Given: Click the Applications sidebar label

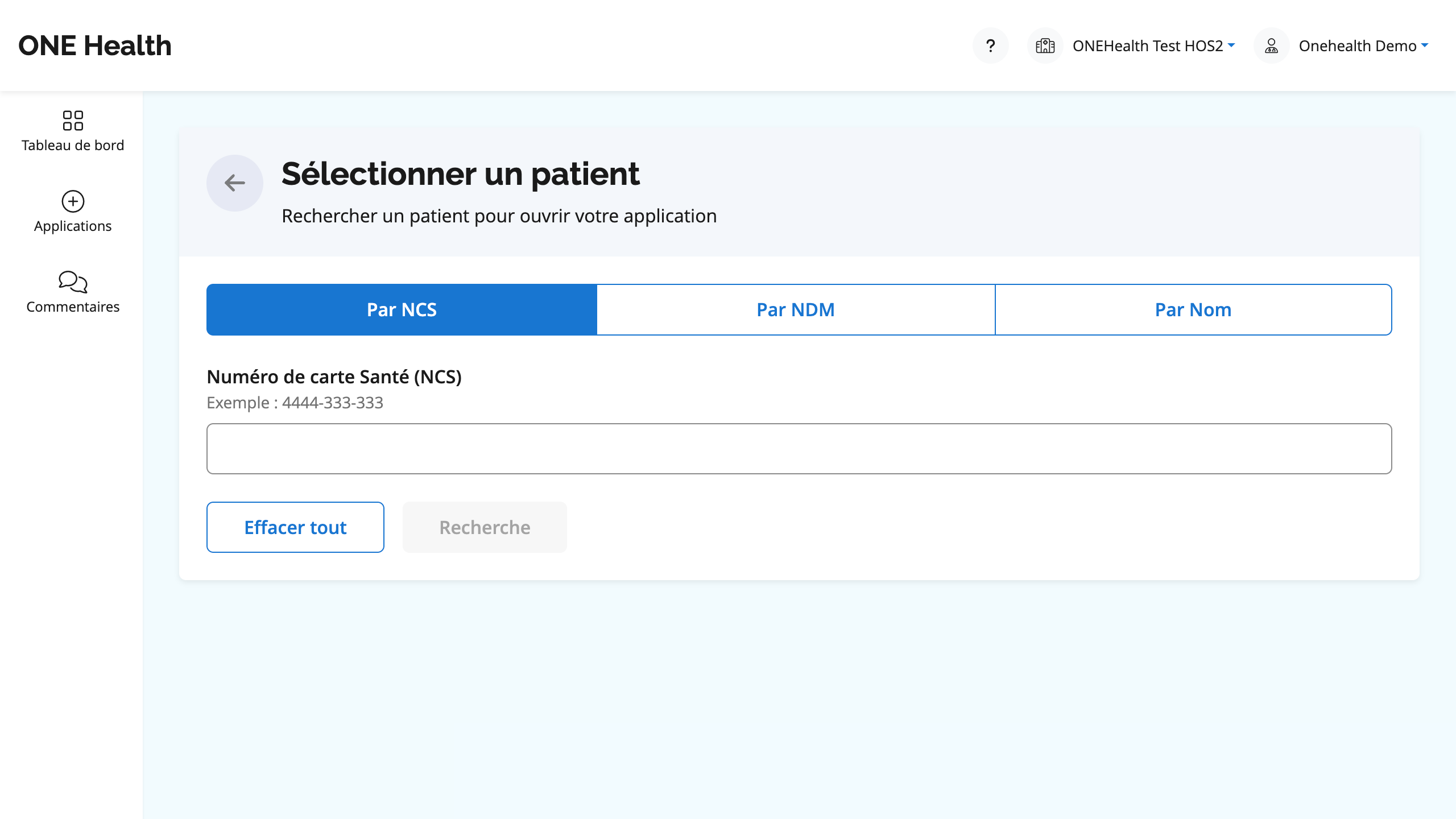Looking at the screenshot, I should click(x=73, y=226).
